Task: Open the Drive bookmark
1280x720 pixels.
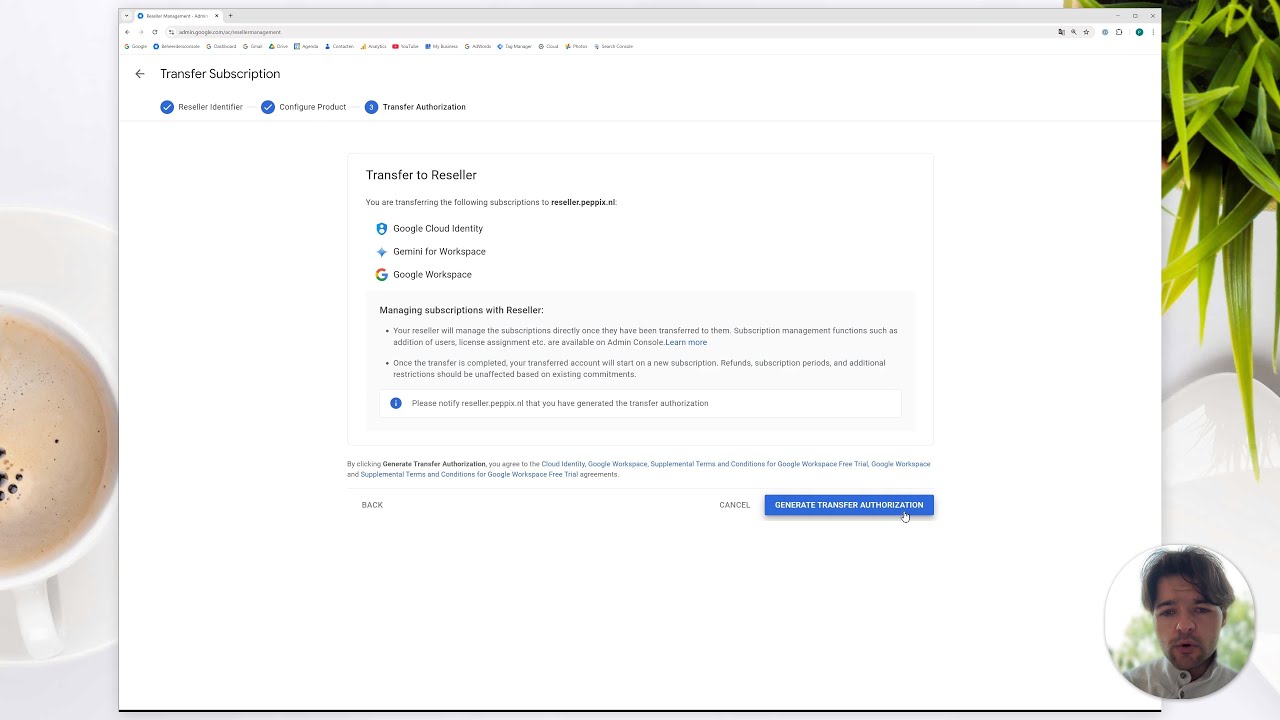Action: tap(279, 46)
